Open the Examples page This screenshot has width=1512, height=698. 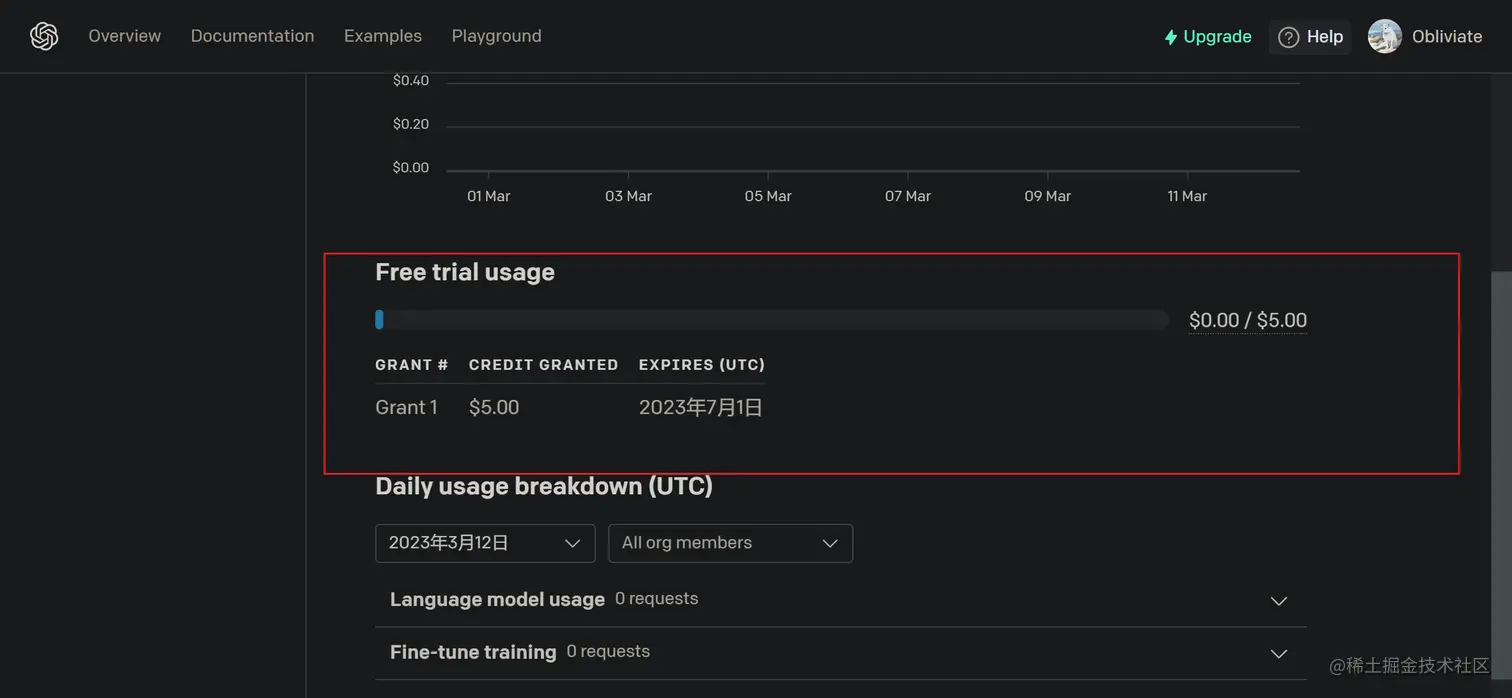point(383,36)
